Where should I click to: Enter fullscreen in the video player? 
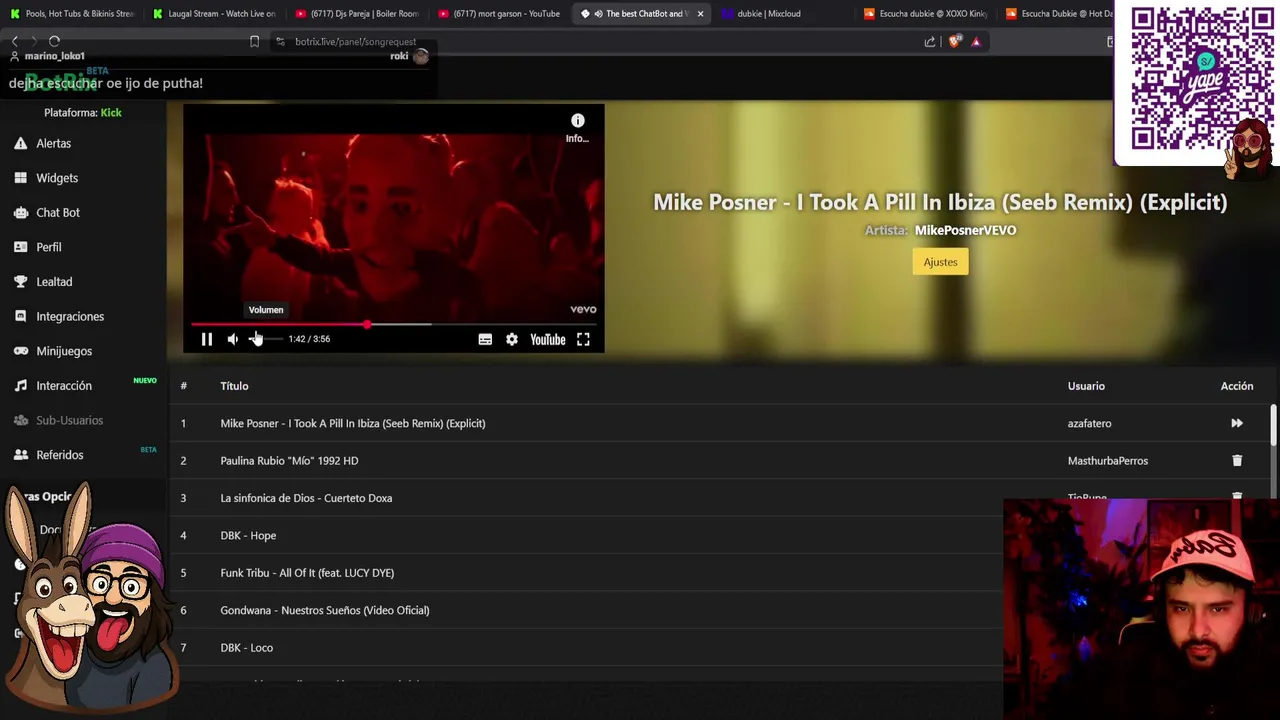[x=583, y=339]
